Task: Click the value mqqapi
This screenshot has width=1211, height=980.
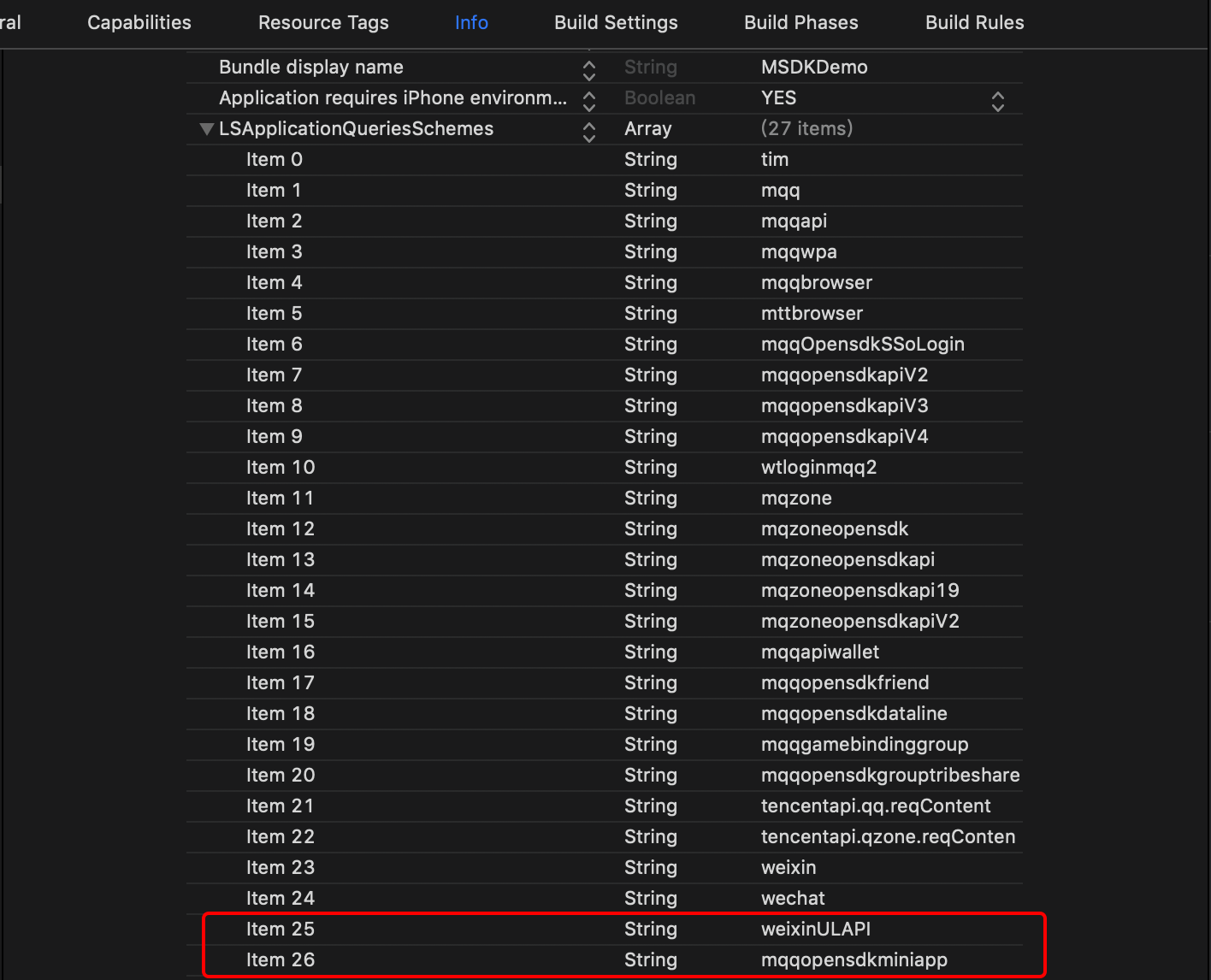Action: (x=794, y=221)
